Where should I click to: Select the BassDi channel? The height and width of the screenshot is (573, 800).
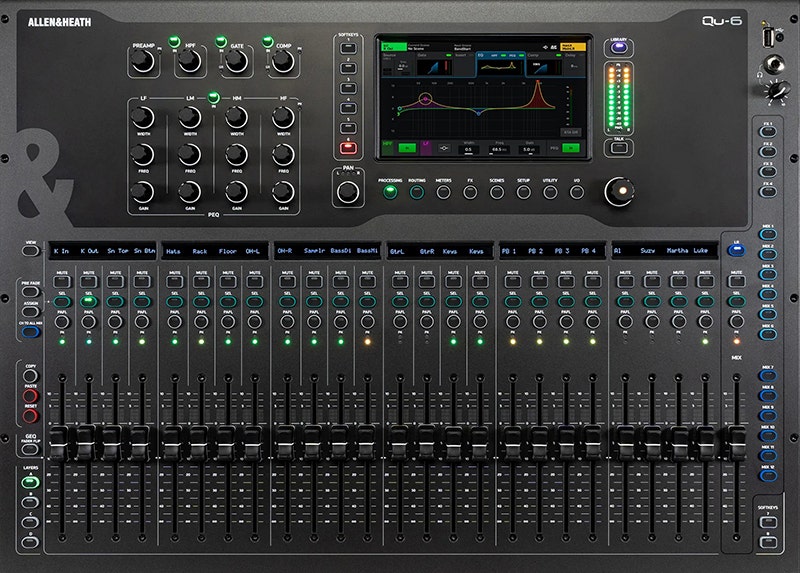(341, 302)
